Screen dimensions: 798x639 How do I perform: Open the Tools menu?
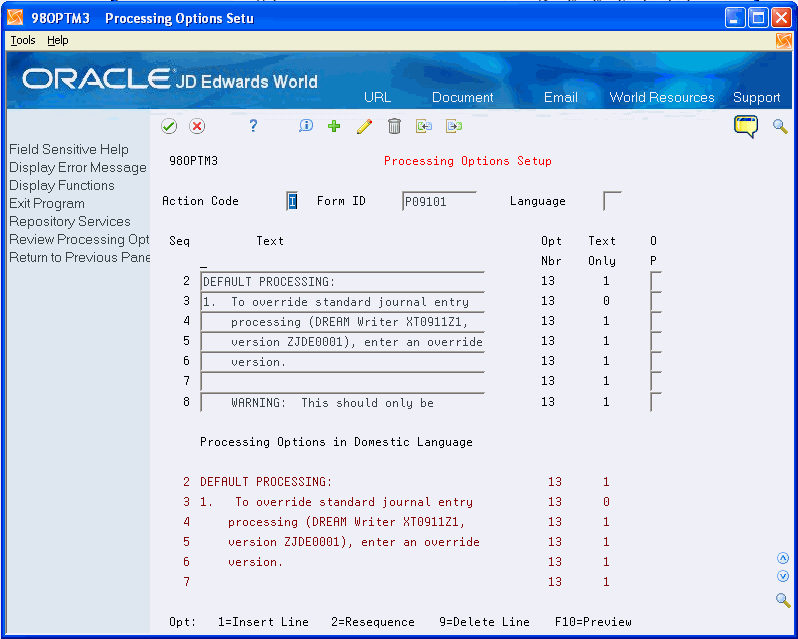23,40
